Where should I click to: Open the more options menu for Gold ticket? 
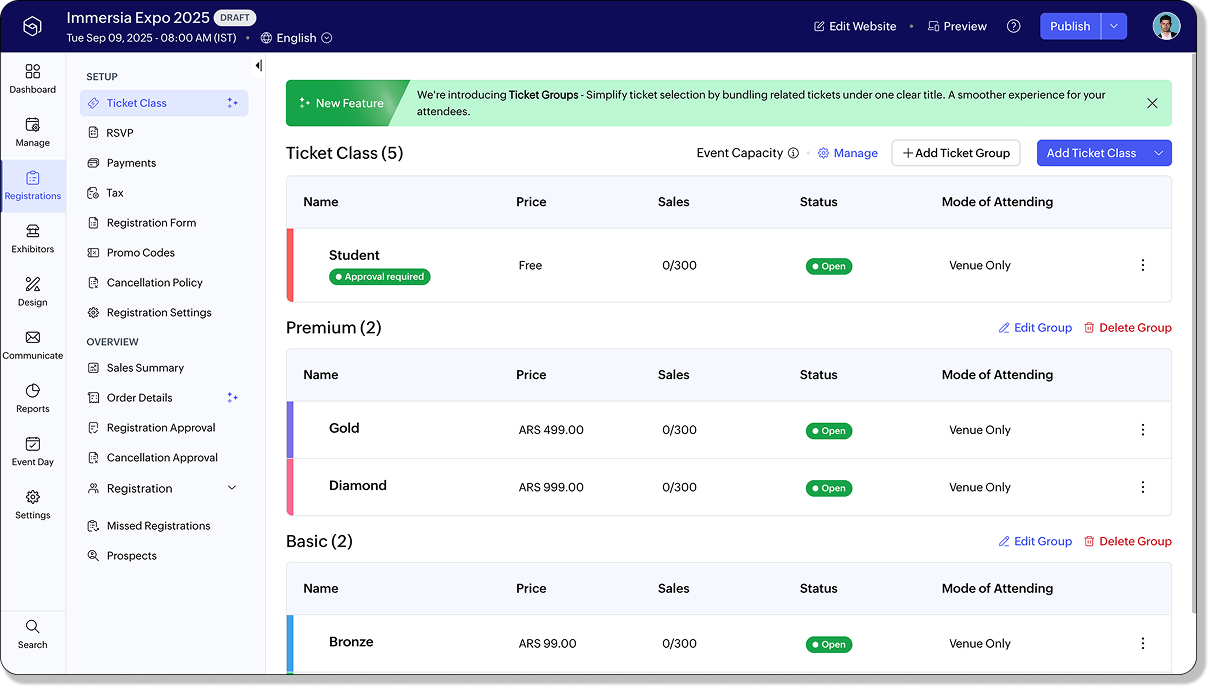(1142, 430)
